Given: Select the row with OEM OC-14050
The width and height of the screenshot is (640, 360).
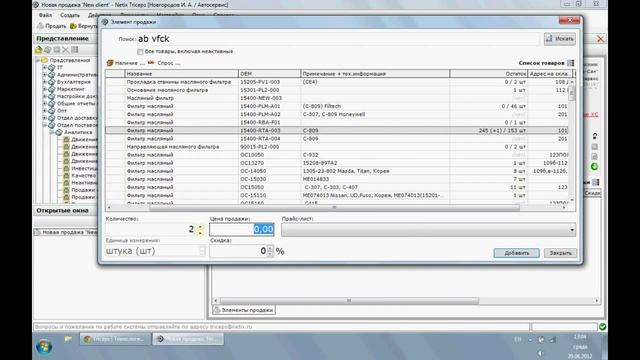Looking at the screenshot, I should (x=337, y=171).
